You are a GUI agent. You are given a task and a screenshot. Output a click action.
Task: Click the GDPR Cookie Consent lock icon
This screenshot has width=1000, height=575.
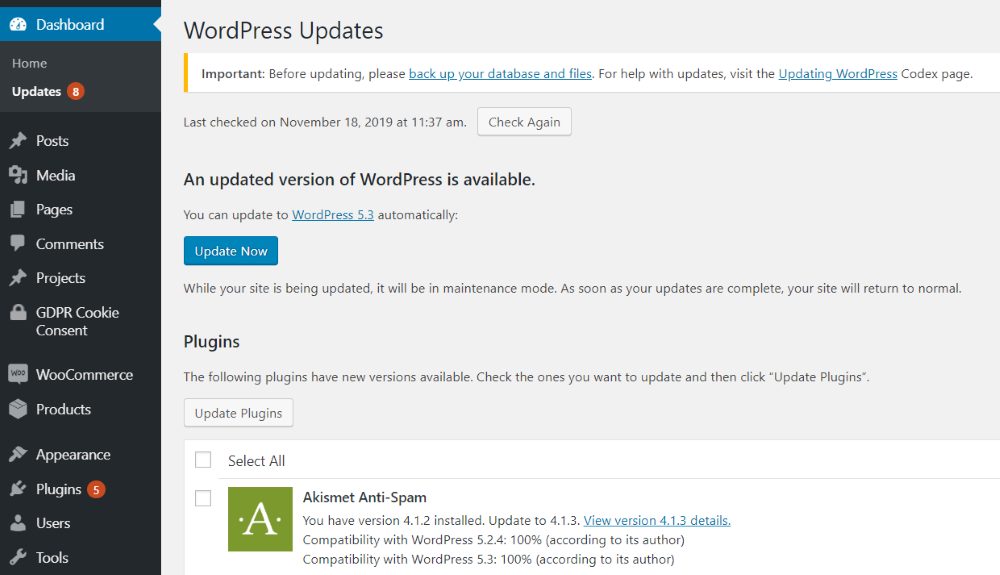tap(18, 312)
